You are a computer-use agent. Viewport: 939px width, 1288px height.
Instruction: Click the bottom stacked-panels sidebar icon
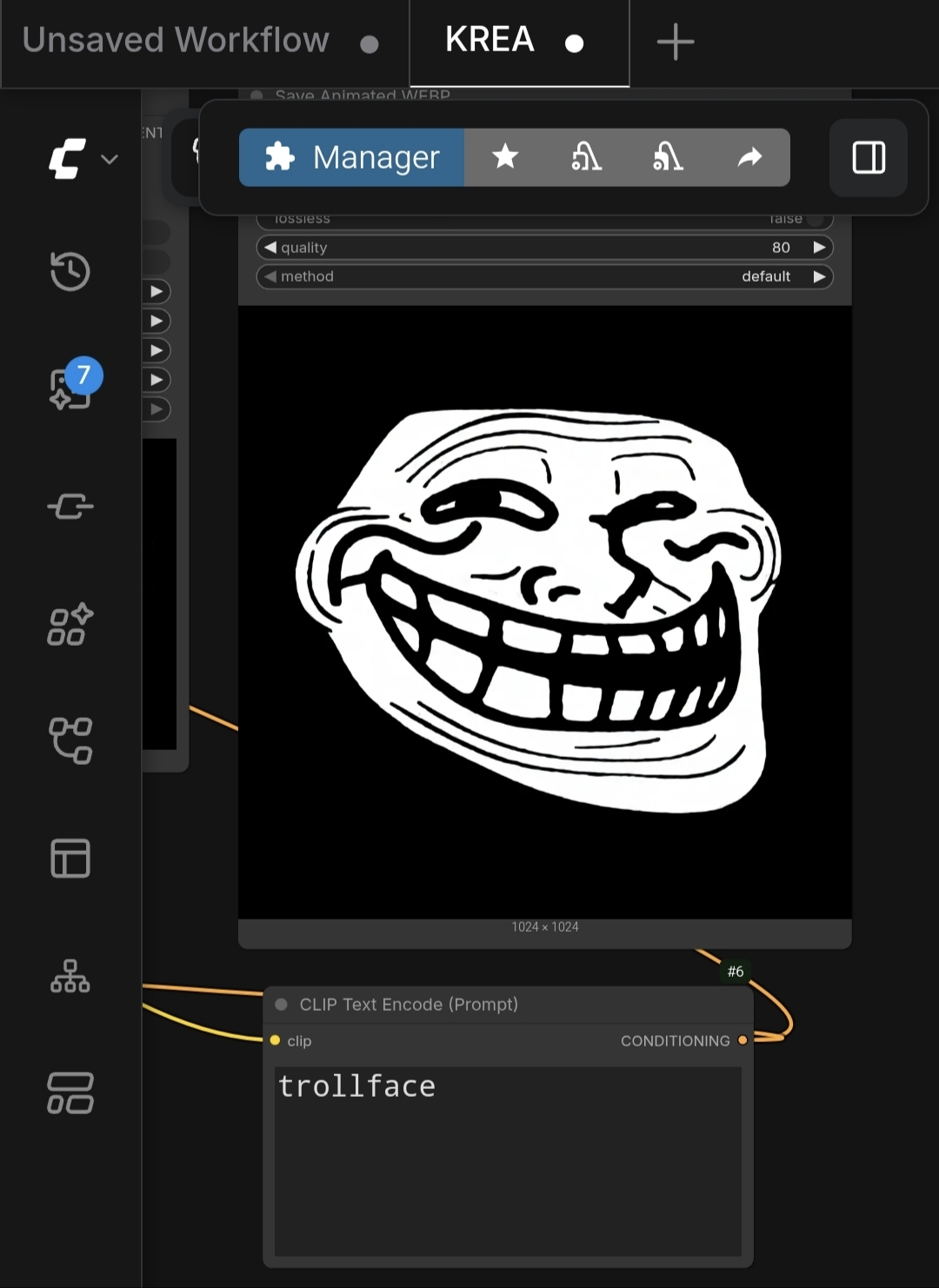pos(70,1092)
